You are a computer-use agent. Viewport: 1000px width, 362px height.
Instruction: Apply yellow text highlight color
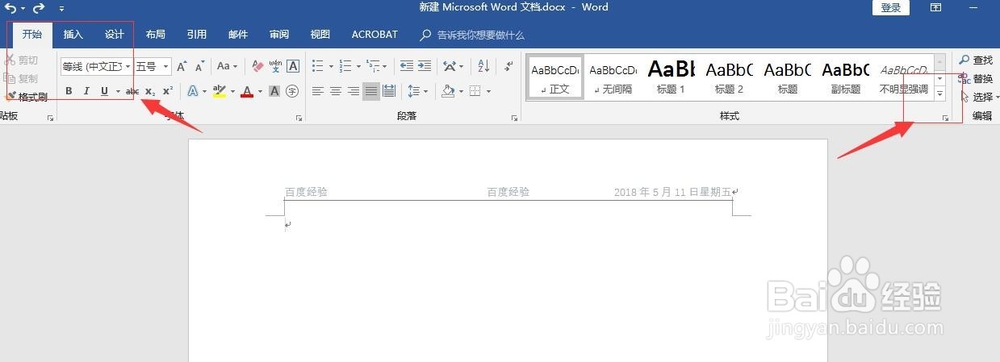click(219, 91)
